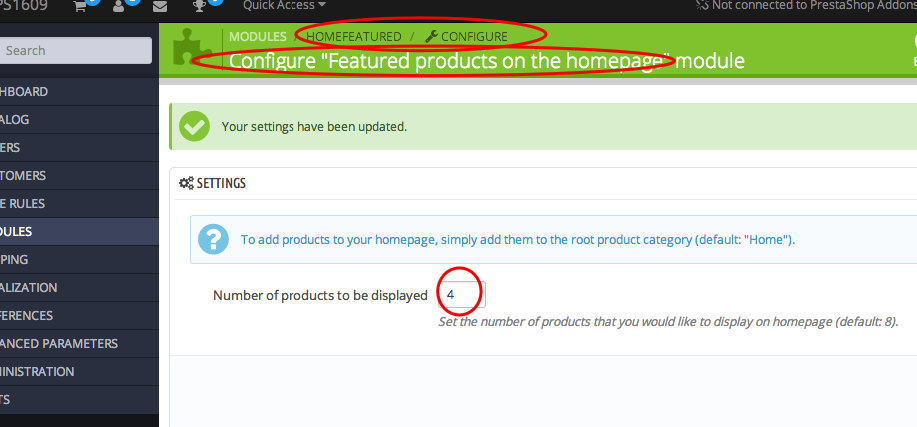The image size is (917, 427).
Task: Click the blue question mark info icon
Action: [x=213, y=240]
